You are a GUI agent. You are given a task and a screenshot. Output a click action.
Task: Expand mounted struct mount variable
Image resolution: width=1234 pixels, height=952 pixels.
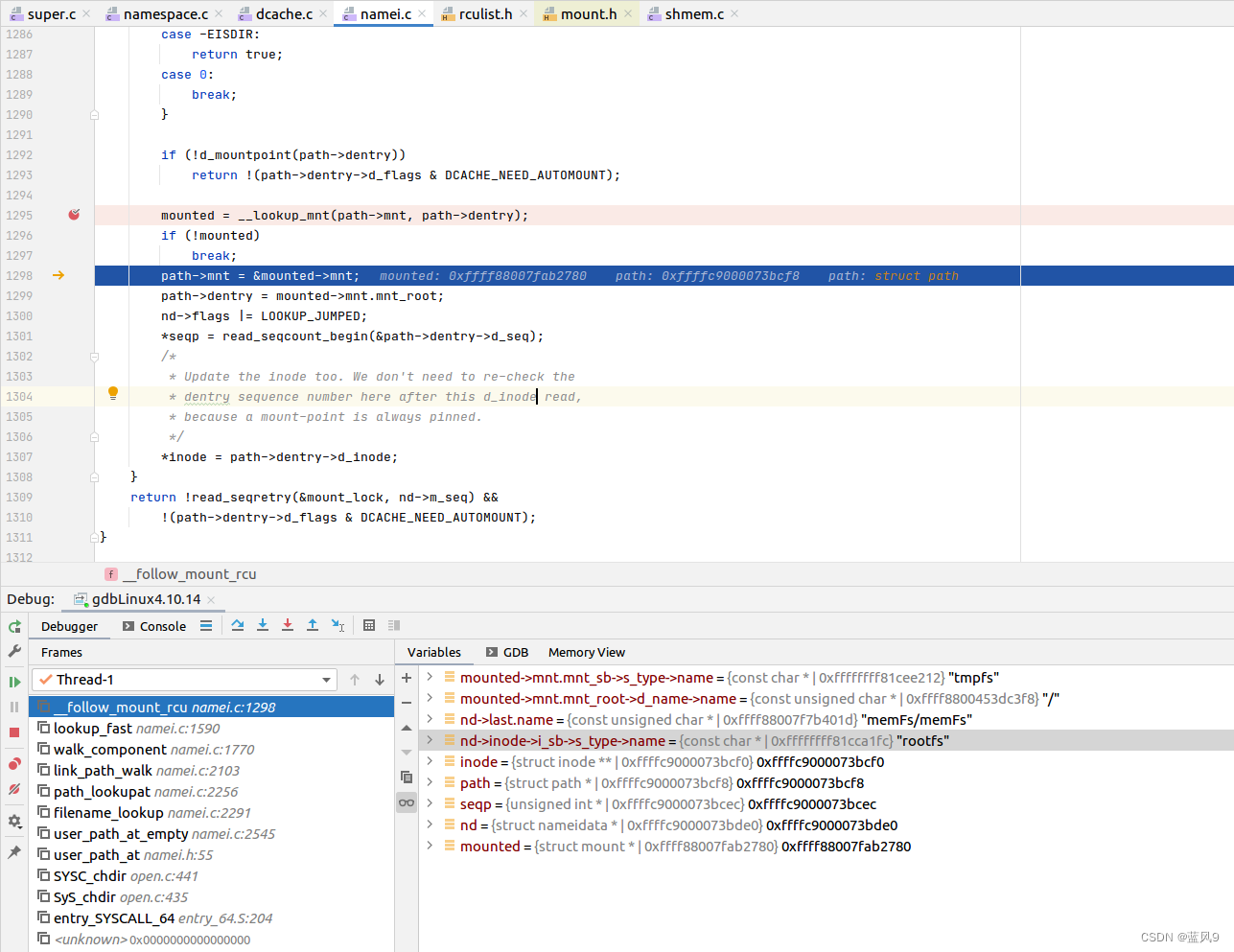[x=430, y=846]
